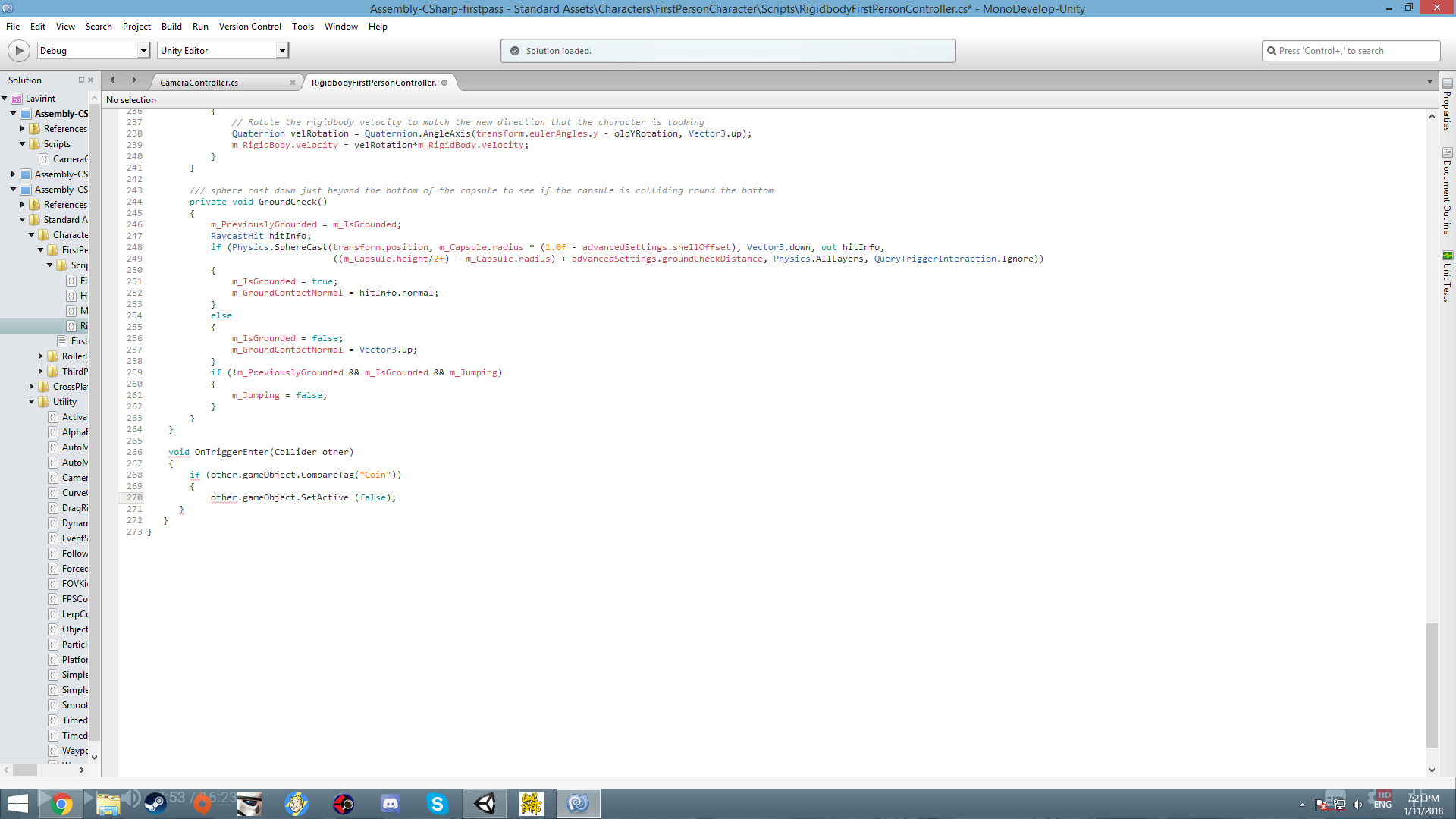This screenshot has height=819, width=1456.
Task: Open the Unity Editor target dropdown
Action: [x=281, y=51]
